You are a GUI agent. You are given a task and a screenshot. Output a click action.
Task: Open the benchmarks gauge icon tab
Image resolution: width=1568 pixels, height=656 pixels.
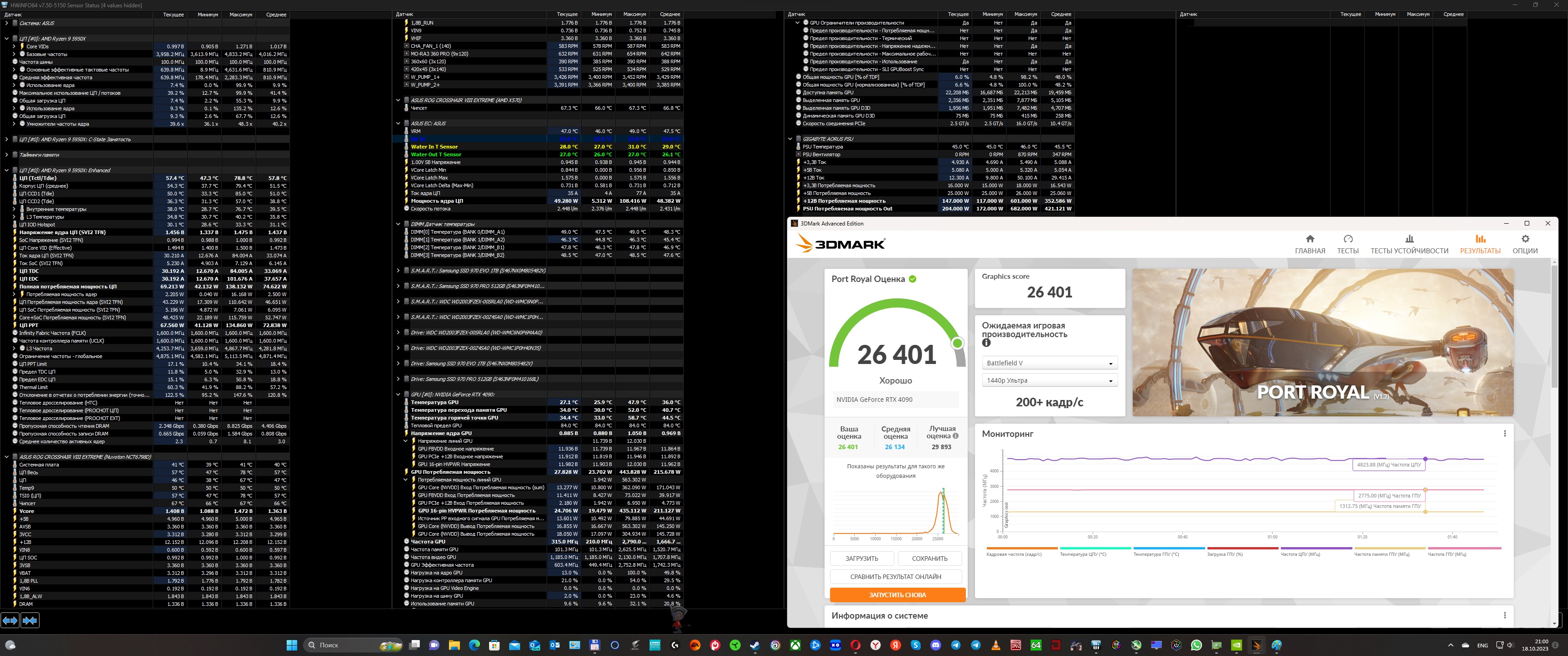point(1348,239)
